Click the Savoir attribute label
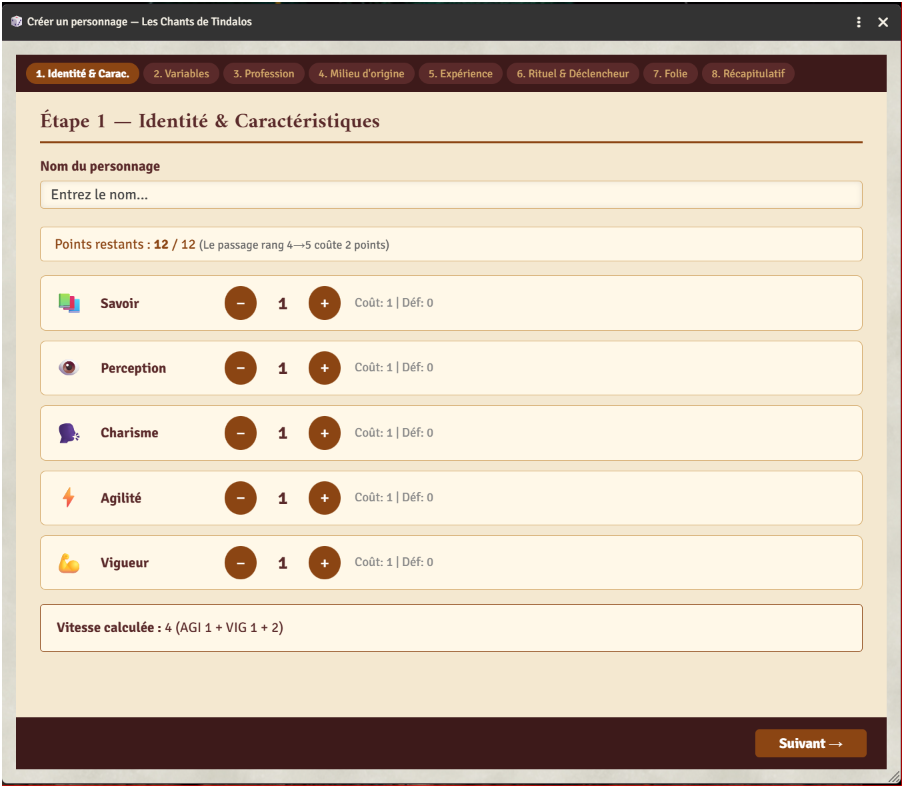The height and width of the screenshot is (788, 904). coord(119,303)
